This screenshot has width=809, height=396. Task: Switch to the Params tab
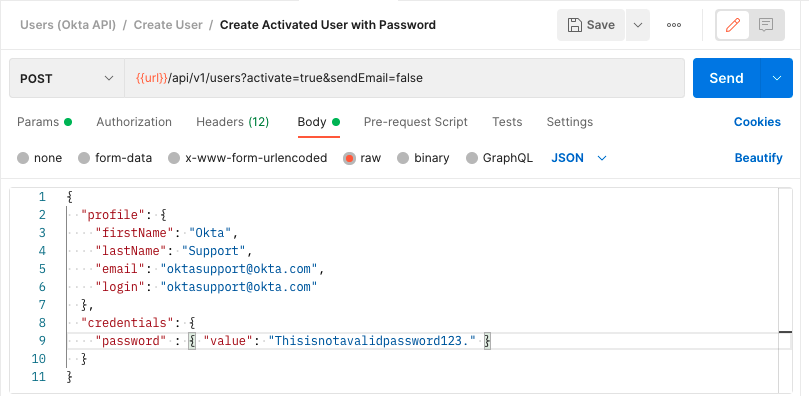coord(44,122)
